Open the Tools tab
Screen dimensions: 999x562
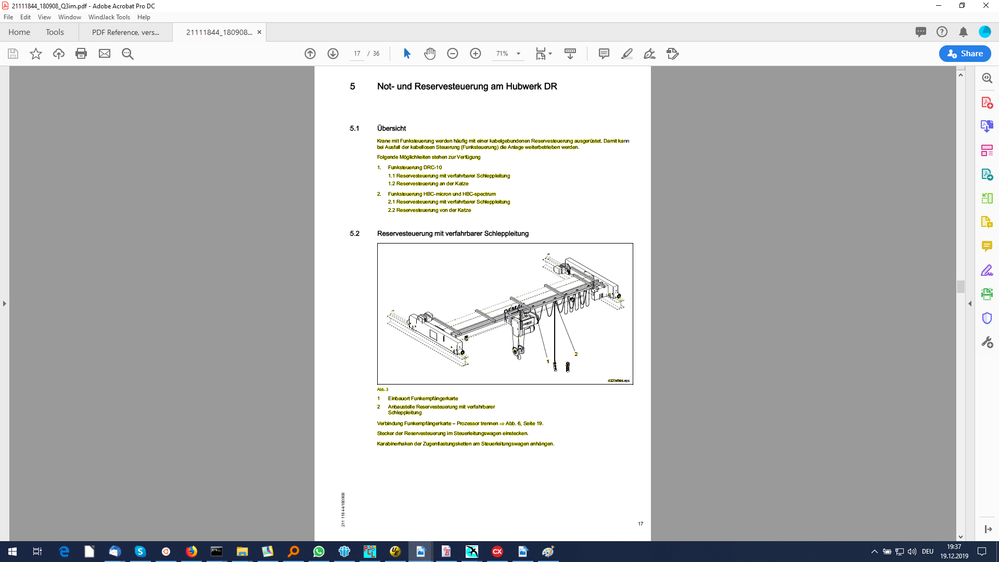tap(54, 32)
